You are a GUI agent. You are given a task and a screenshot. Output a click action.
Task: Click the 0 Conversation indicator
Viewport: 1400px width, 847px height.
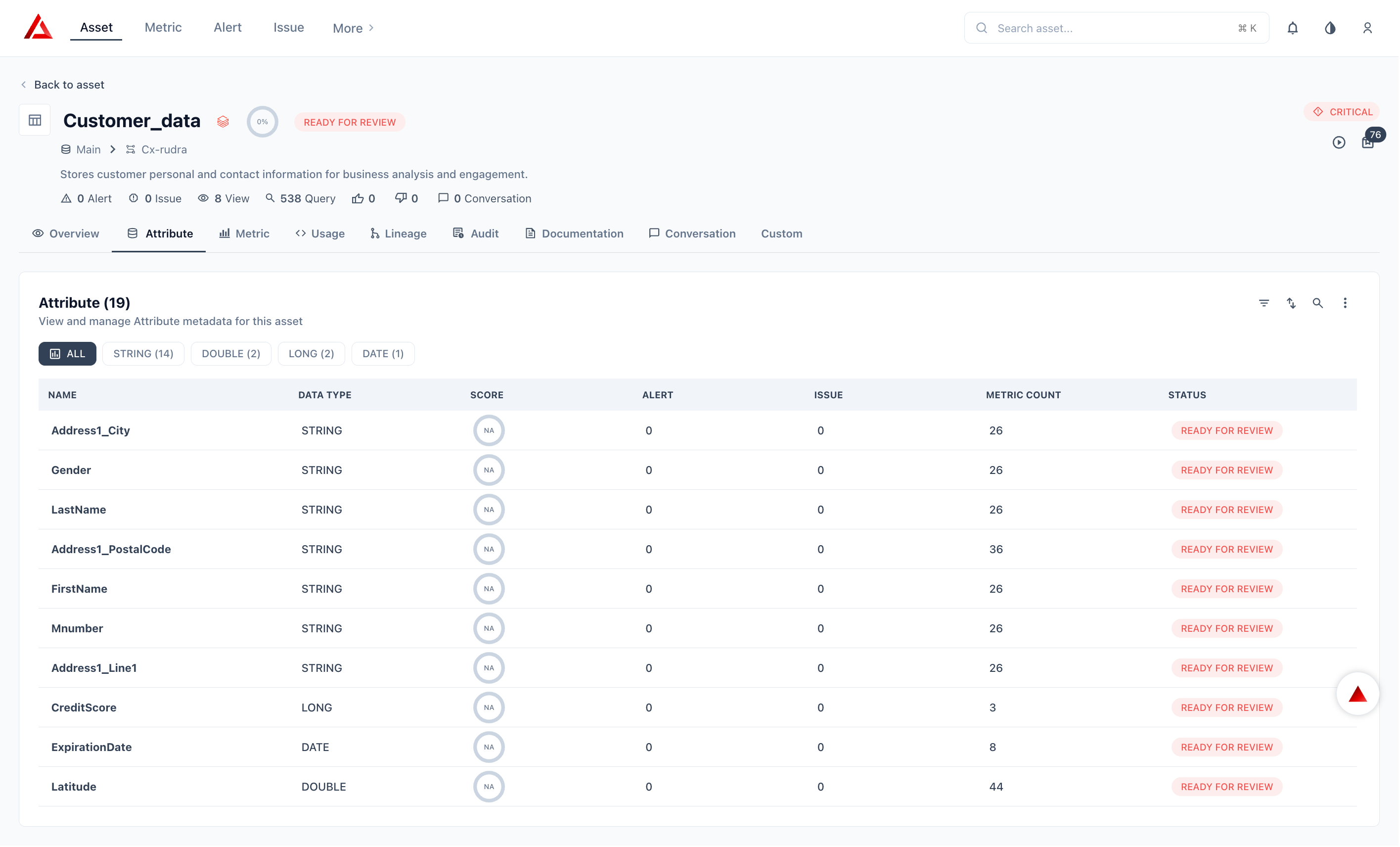point(485,198)
